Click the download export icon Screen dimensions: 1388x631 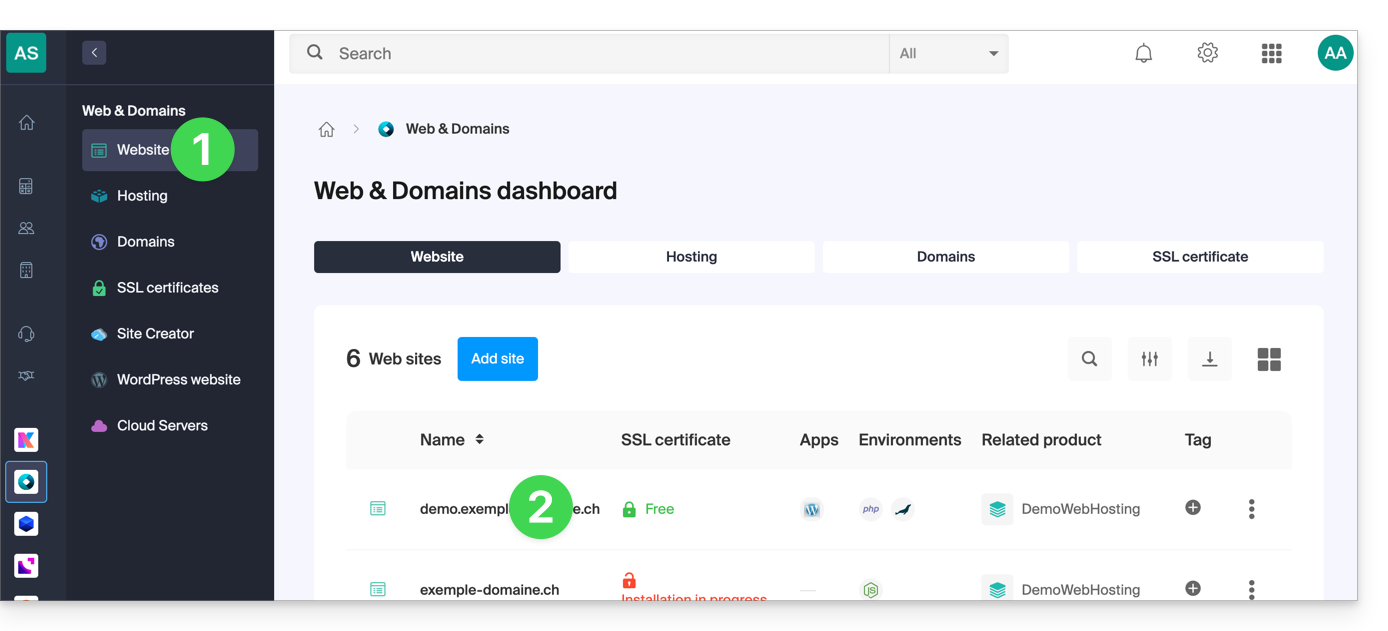click(1209, 360)
